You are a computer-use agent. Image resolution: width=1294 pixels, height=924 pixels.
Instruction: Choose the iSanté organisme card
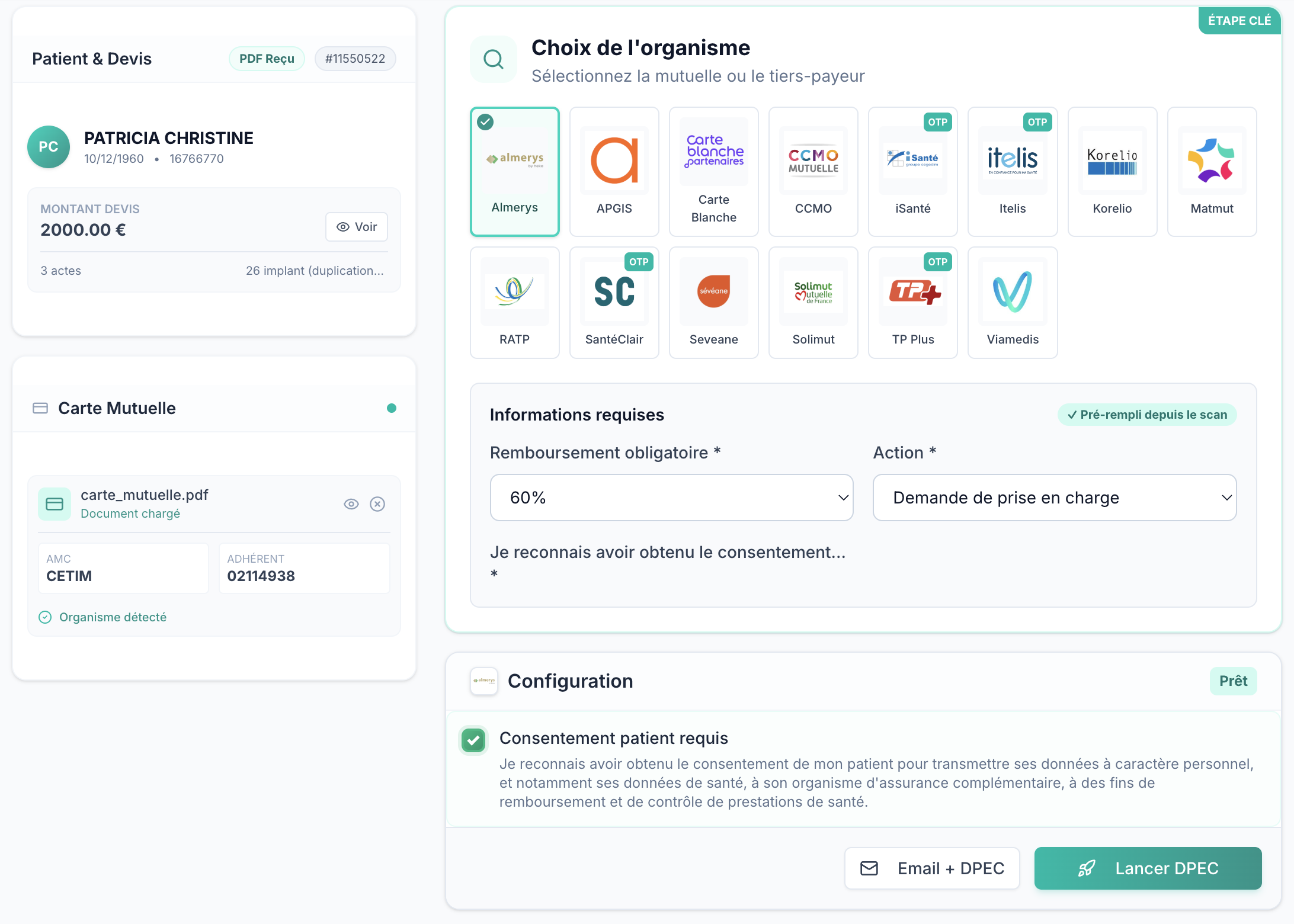pyautogui.click(x=913, y=172)
